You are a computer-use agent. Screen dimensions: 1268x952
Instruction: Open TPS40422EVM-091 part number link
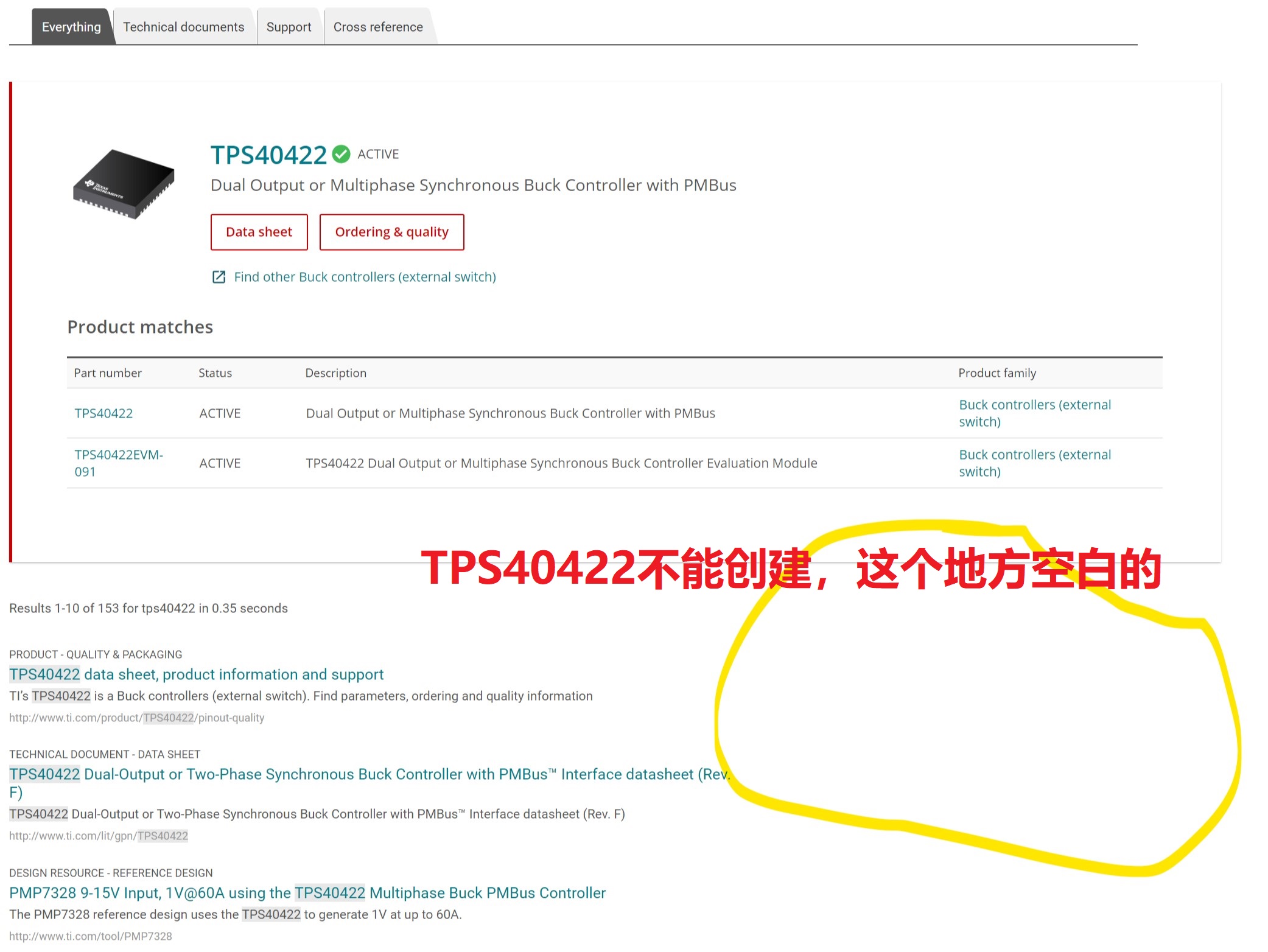(118, 463)
